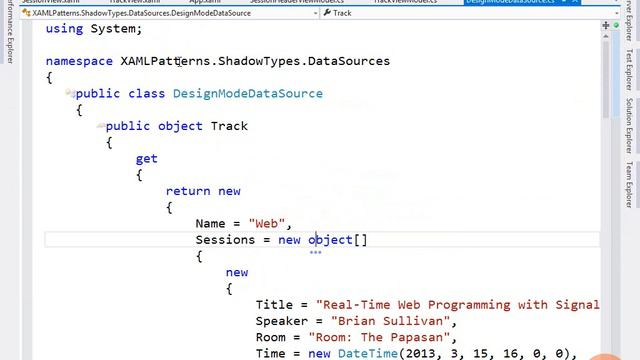Click the smart tag dots under object
Image resolution: width=640 pixels, height=360 pixels.
click(x=316, y=253)
